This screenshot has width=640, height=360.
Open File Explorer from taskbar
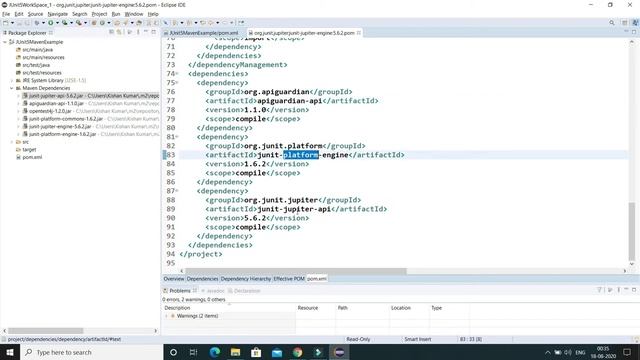coord(236,352)
